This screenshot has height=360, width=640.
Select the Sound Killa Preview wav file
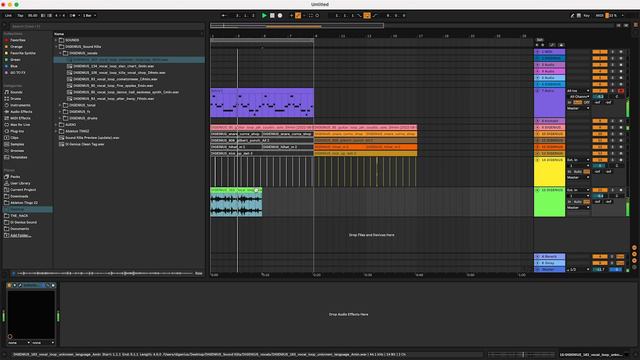tap(92, 138)
